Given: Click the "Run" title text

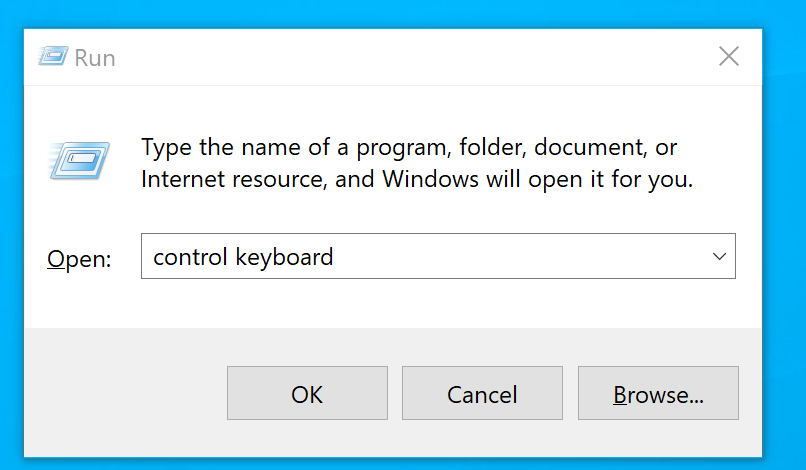Looking at the screenshot, I should (95, 58).
